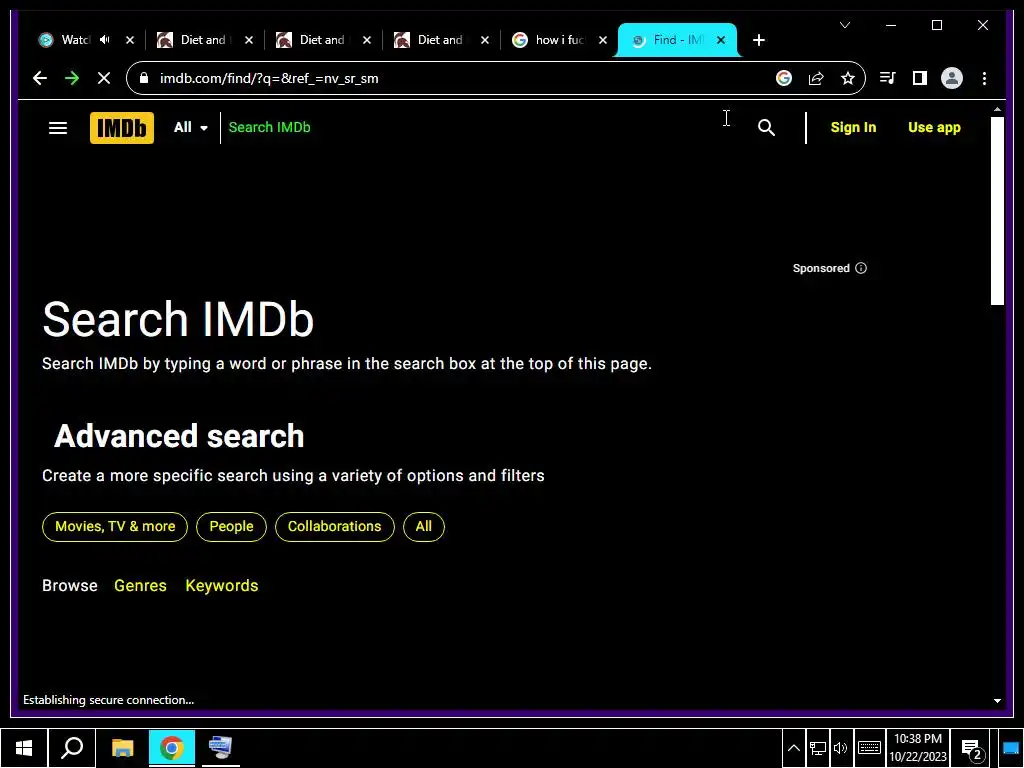Switch to the second Diet and tab
This screenshot has width=1024, height=768.
click(315, 40)
